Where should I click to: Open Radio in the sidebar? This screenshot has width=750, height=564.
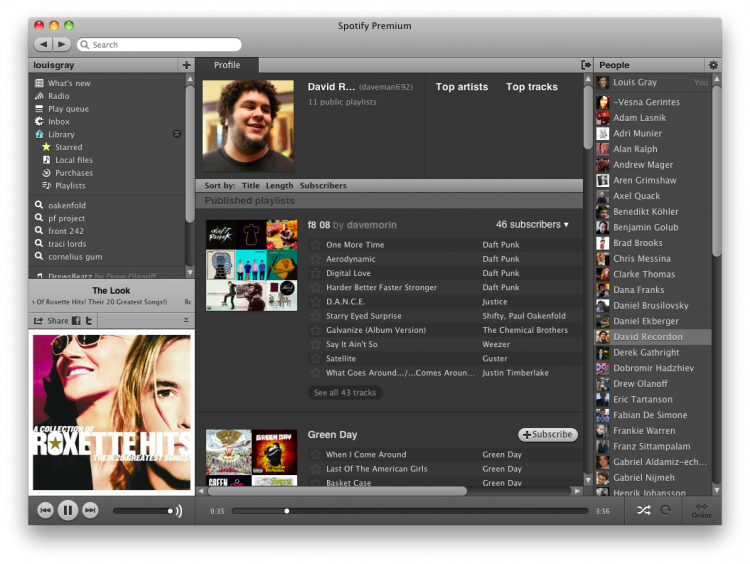tap(58, 96)
